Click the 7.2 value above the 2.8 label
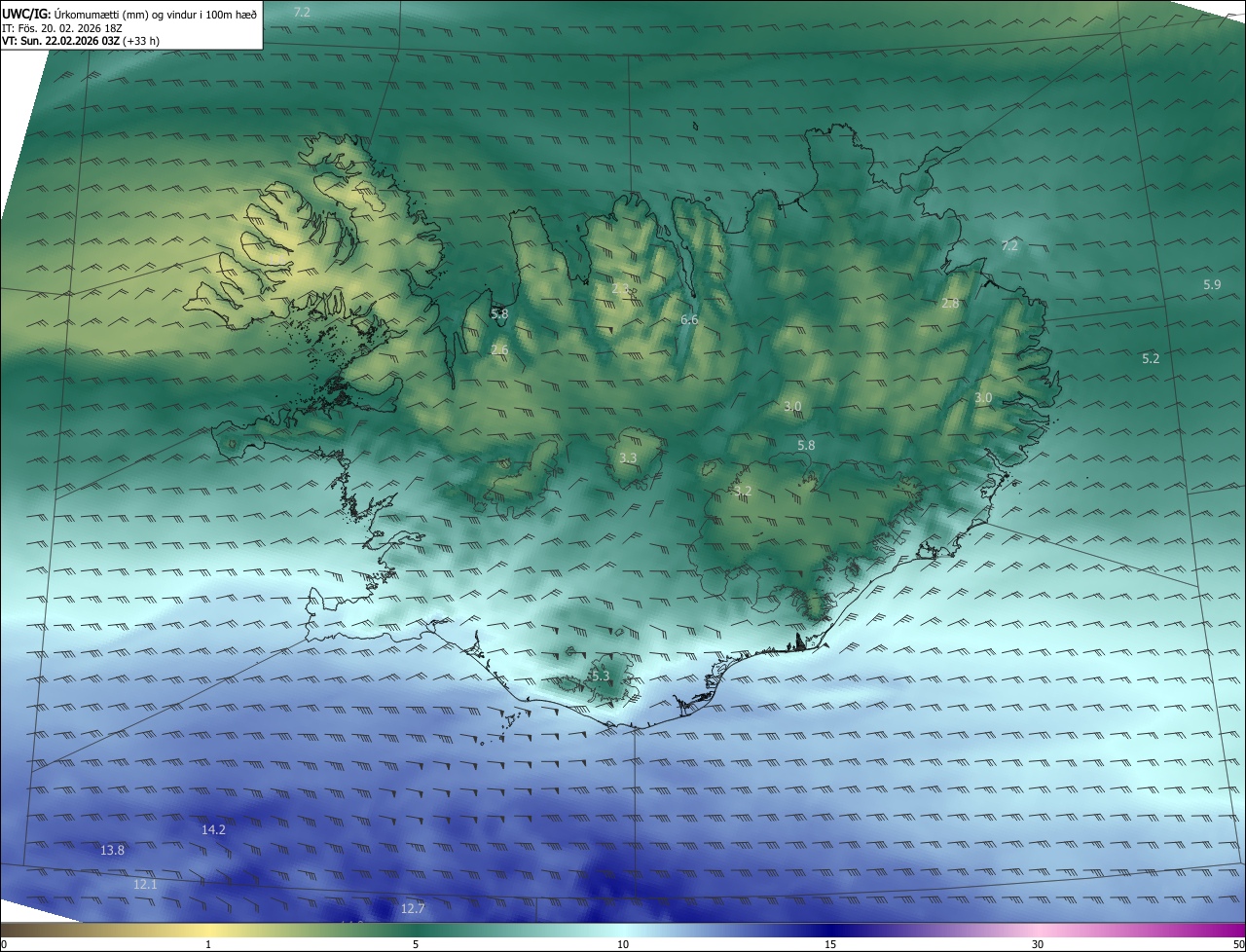Screen dimensions: 1246x952 click(1009, 245)
